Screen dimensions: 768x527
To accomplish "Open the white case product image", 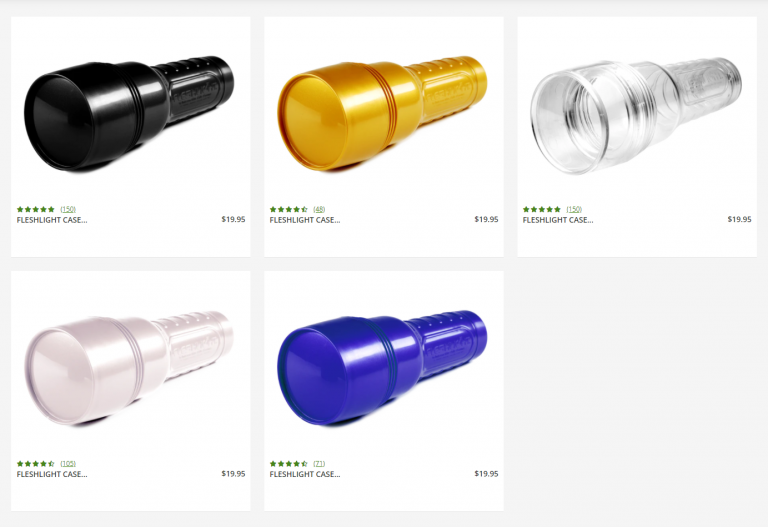I will click(129, 368).
